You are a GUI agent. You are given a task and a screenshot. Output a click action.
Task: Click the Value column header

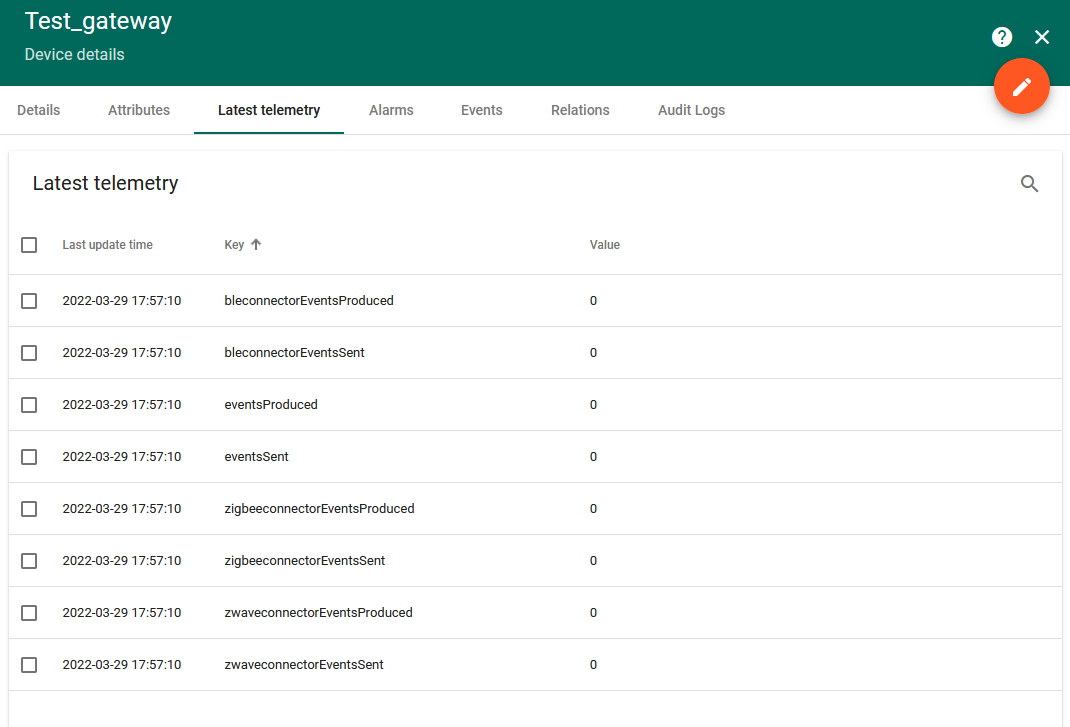(x=604, y=245)
